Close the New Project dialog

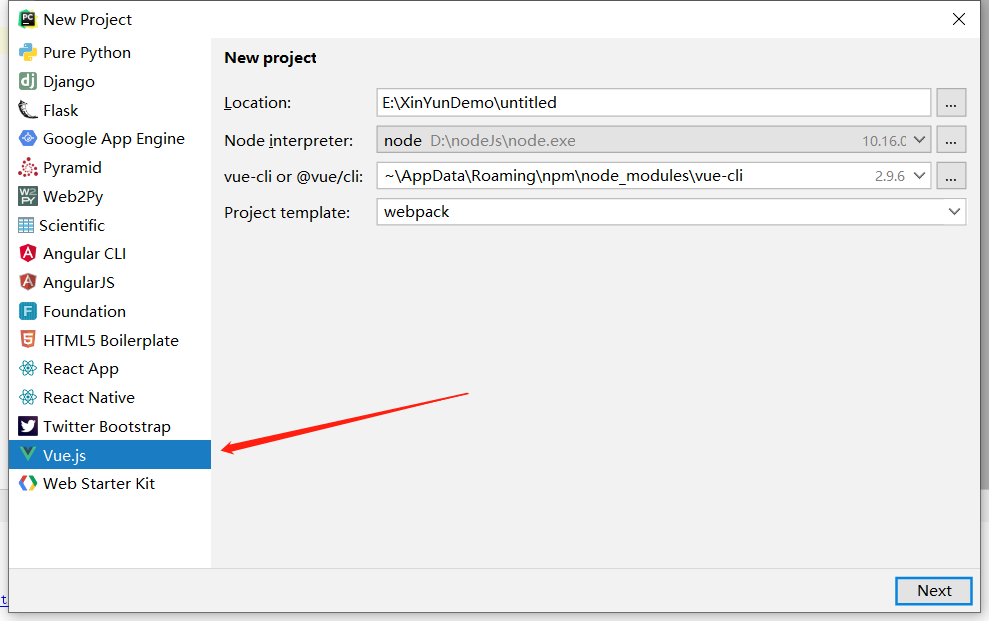click(x=959, y=19)
